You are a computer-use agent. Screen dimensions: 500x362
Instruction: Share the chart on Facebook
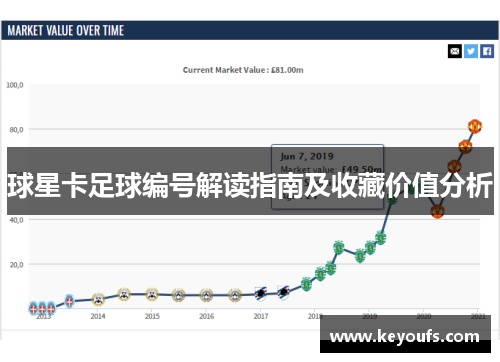point(487,51)
